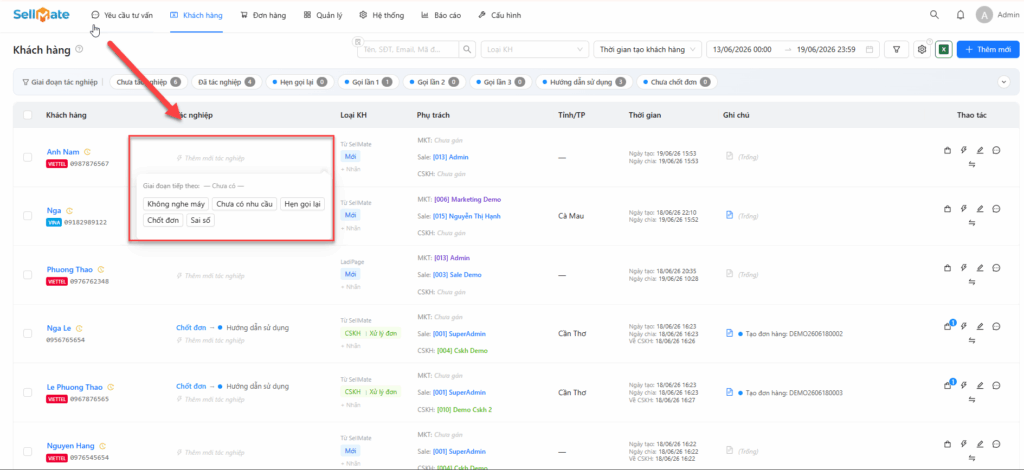Select the Nga row checkbox
The image size is (1024, 470).
coord(27,216)
